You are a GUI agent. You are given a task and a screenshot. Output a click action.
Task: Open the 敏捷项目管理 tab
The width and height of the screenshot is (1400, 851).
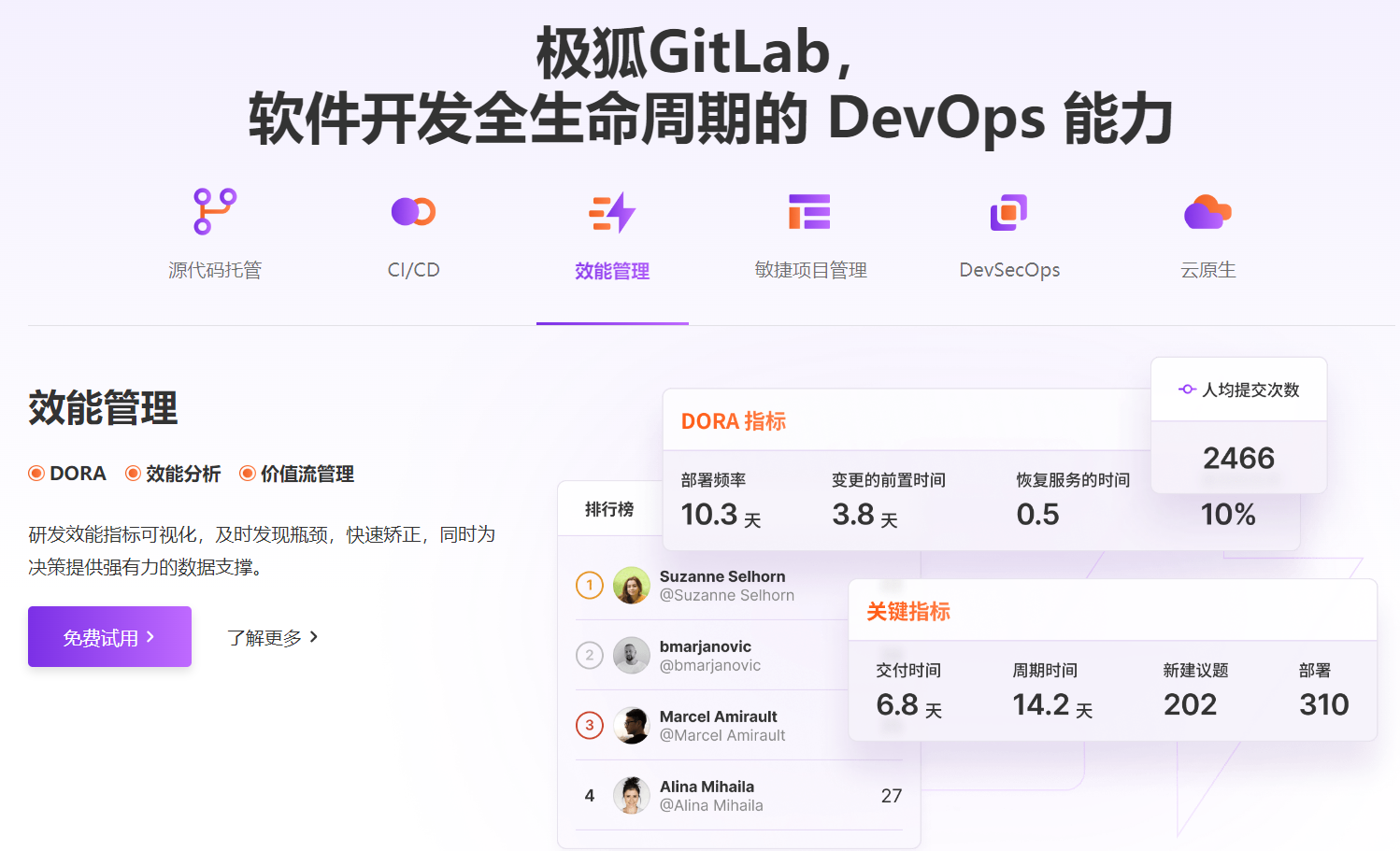pyautogui.click(x=810, y=270)
